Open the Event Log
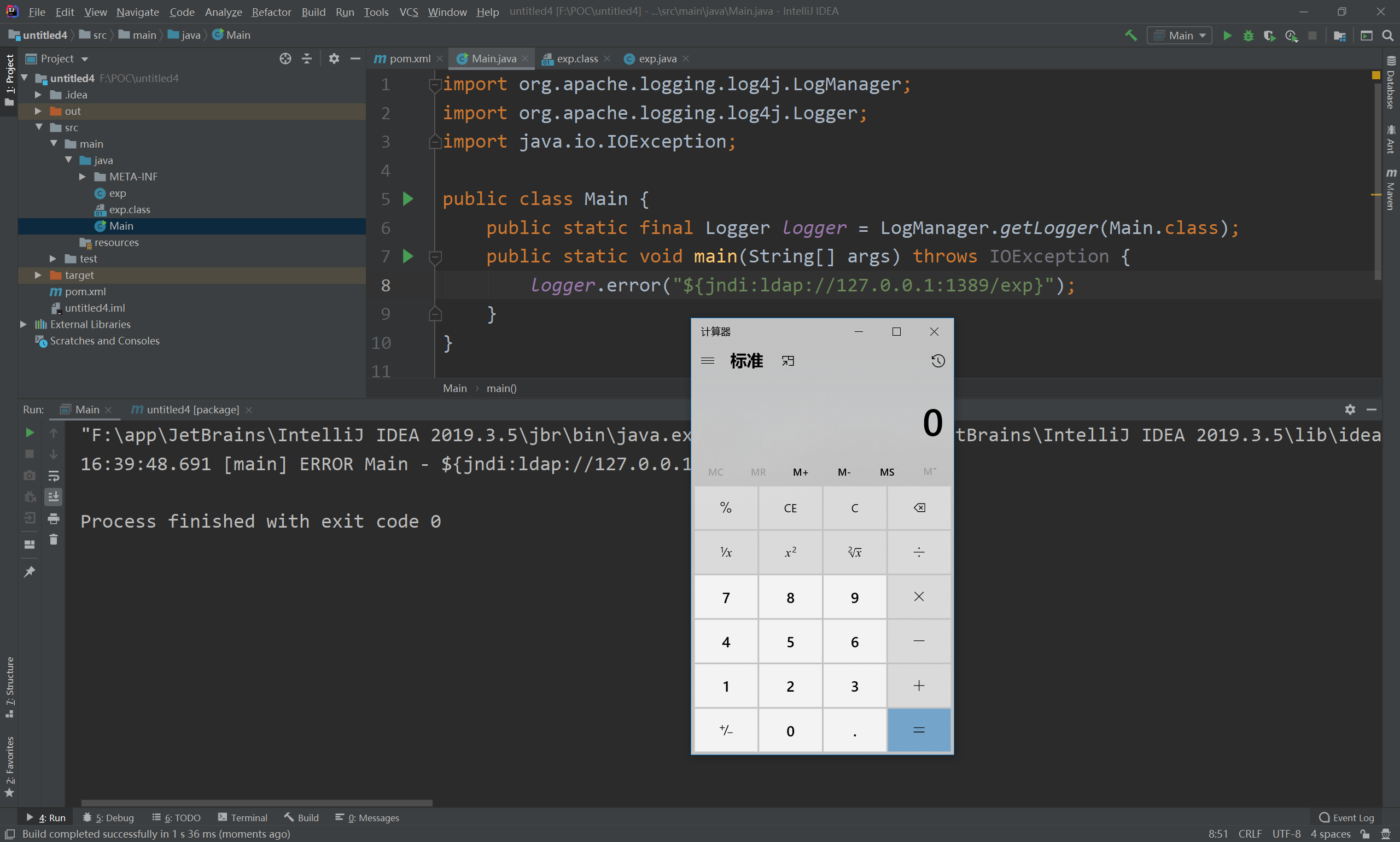The image size is (1400, 842). 1346,817
